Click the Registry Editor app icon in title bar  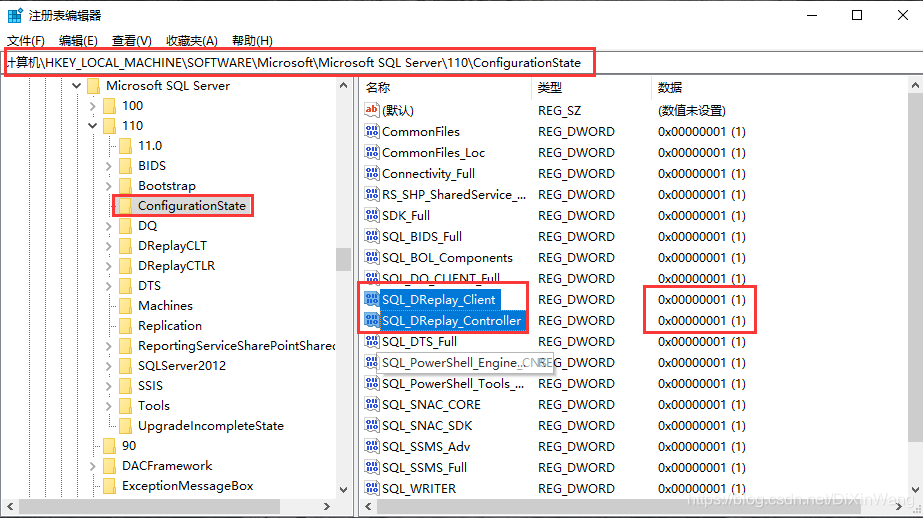[x=15, y=15]
